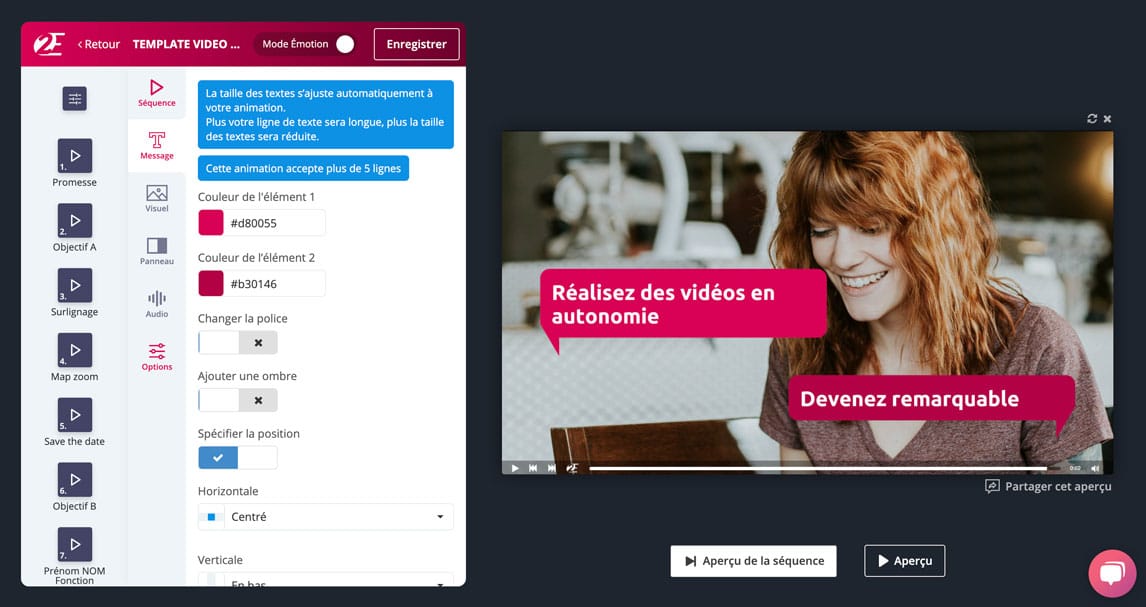Viewport: 1146px width, 607px height.
Task: Choose the Map zoom sequence
Action: pos(75,350)
